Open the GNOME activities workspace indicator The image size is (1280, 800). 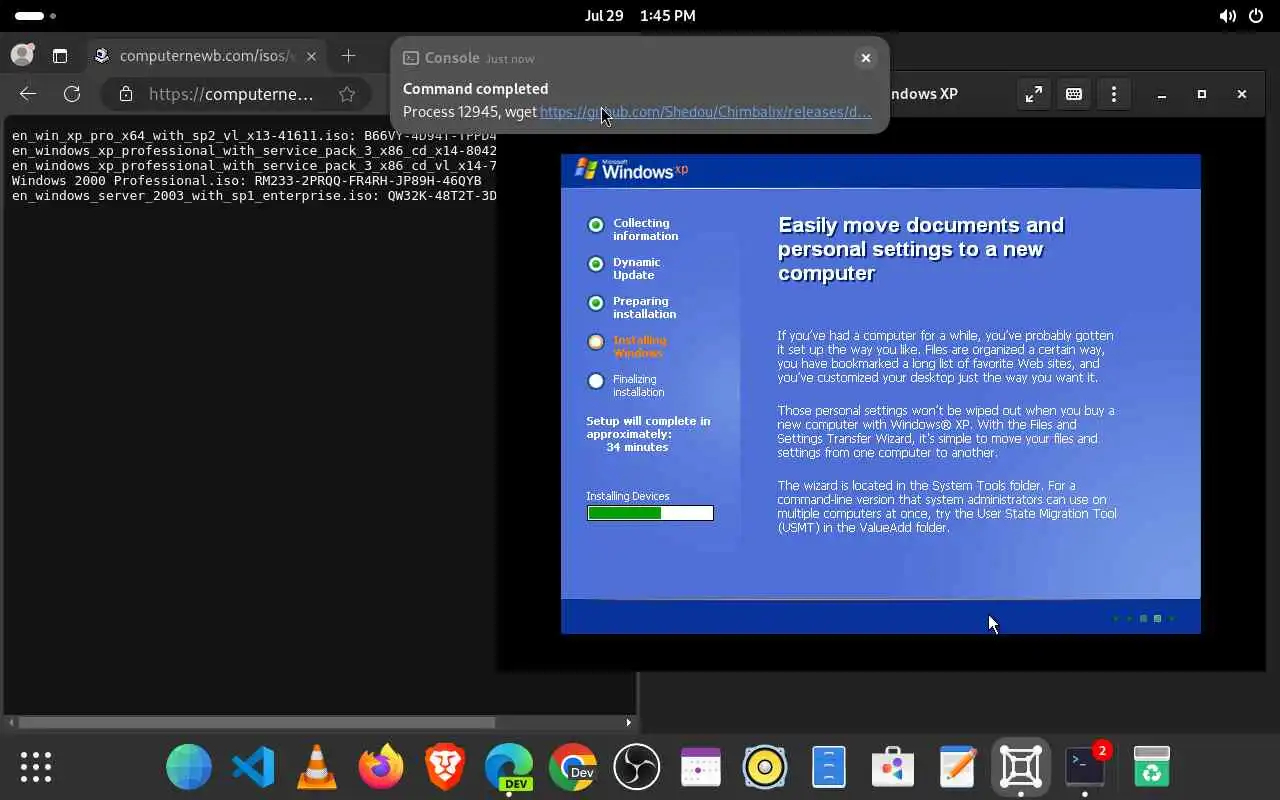point(35,16)
